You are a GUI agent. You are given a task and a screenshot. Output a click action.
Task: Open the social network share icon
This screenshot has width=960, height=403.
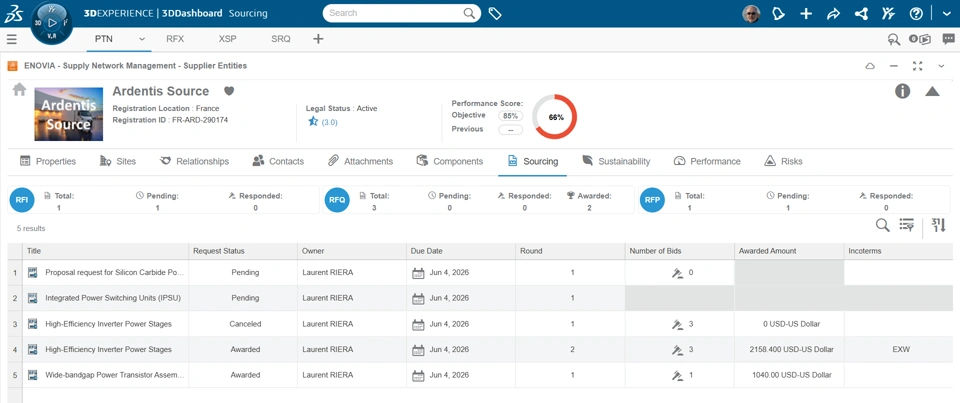[x=861, y=13]
